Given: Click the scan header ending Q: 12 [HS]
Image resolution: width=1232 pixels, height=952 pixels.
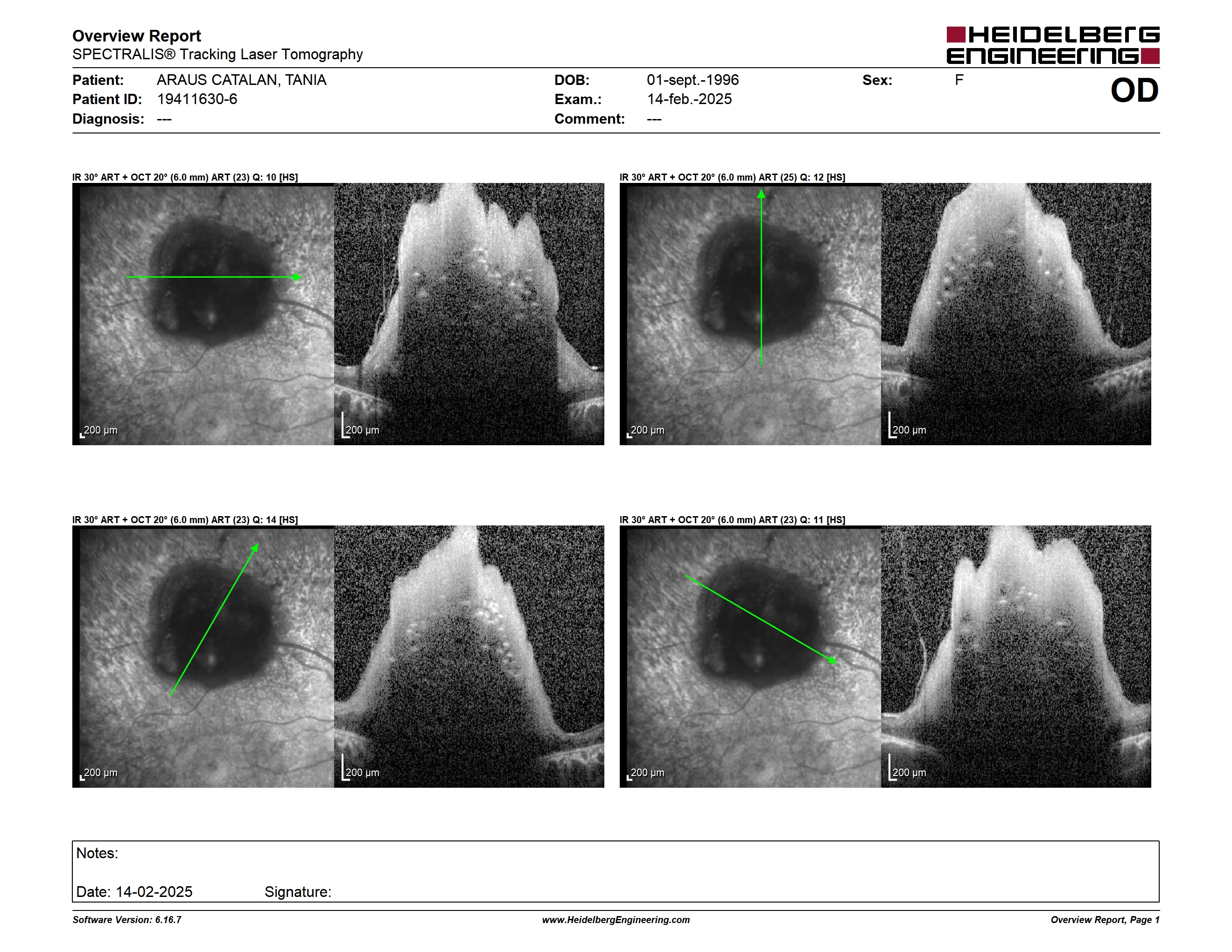Looking at the screenshot, I should [732, 177].
